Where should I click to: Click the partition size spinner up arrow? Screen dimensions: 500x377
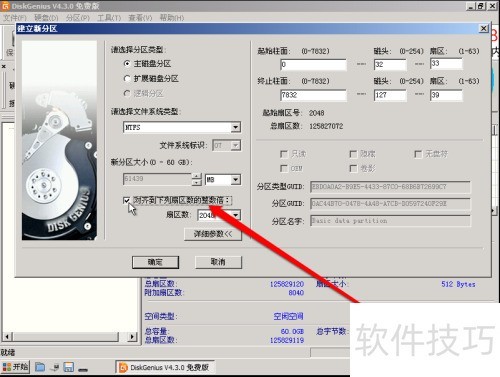click(197, 176)
